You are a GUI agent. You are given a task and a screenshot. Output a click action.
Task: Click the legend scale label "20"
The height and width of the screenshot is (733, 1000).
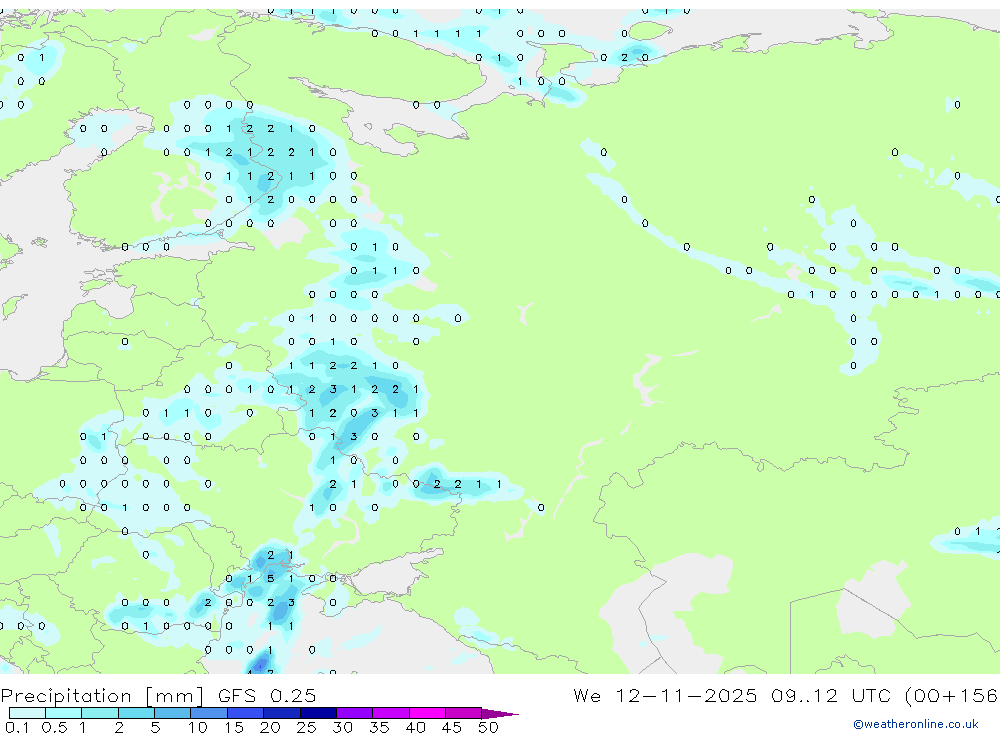tap(270, 727)
